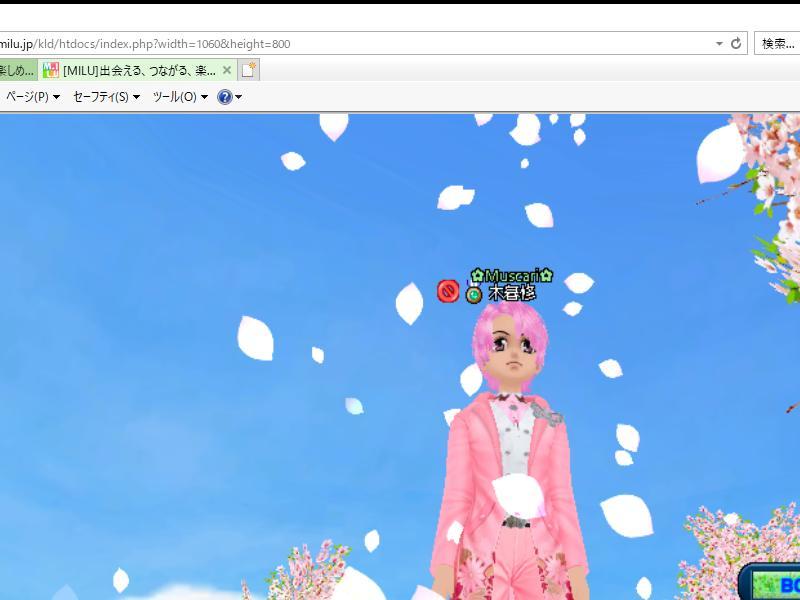Click the green medal icon next to 木暮修
This screenshot has width=800, height=600.
pos(474,294)
